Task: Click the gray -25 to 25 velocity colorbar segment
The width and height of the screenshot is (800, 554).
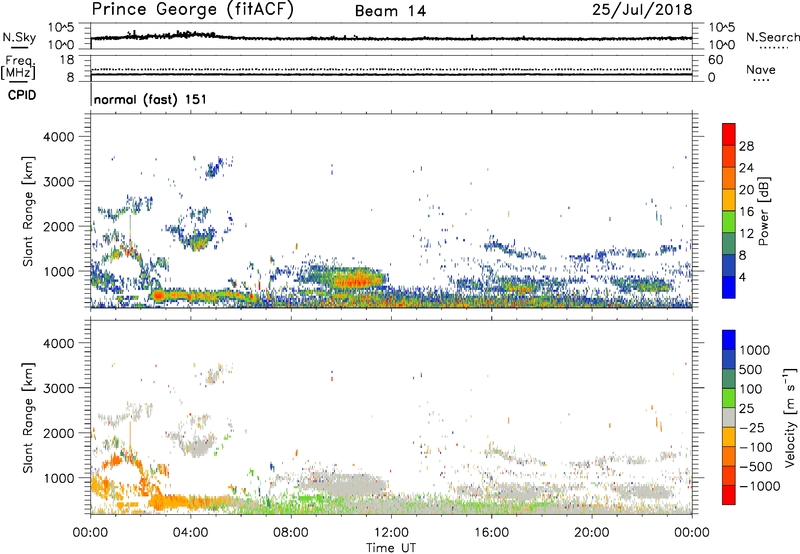Action: tap(729, 418)
